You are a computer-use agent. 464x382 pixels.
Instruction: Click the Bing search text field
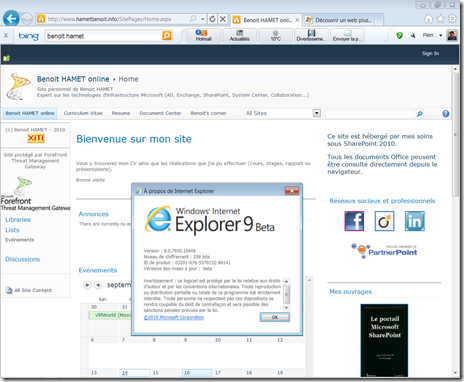click(x=104, y=36)
